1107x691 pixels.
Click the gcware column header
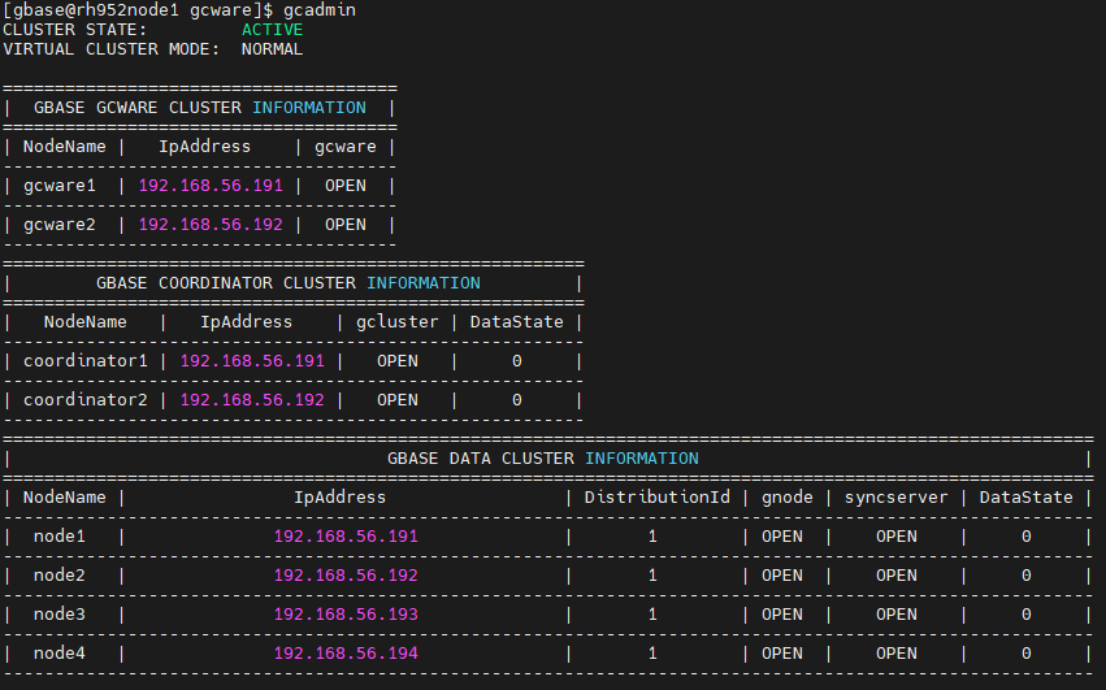pyautogui.click(x=345, y=147)
